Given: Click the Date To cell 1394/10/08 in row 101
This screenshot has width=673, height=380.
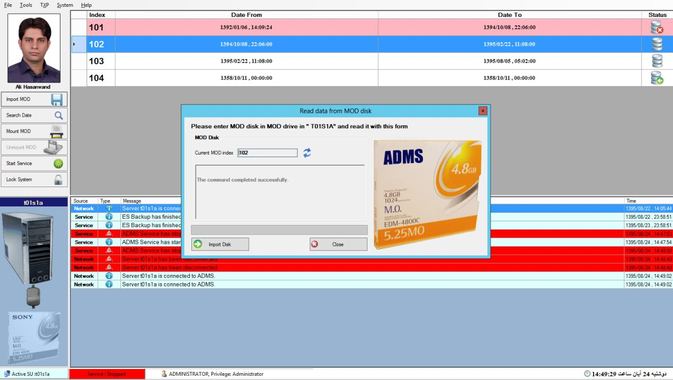Looking at the screenshot, I should [509, 27].
